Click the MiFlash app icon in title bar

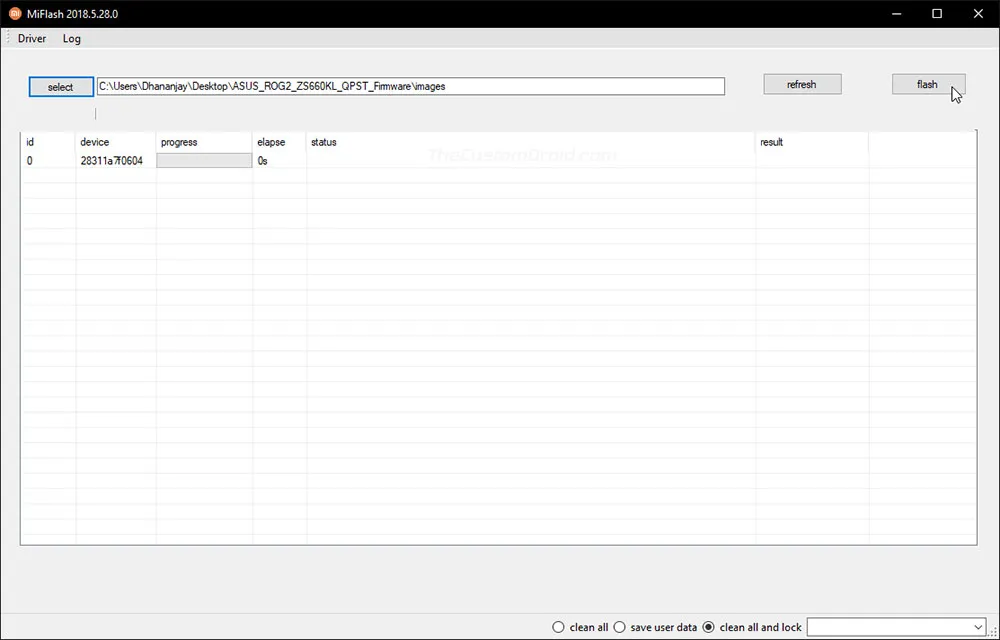[15, 14]
